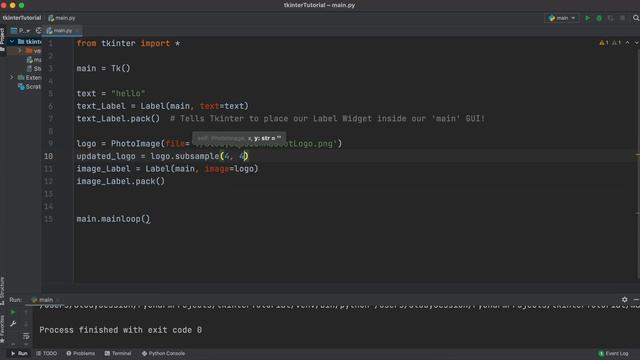Click the 'main = Tk()' line
The height and width of the screenshot is (360, 640).
[x=103, y=68]
